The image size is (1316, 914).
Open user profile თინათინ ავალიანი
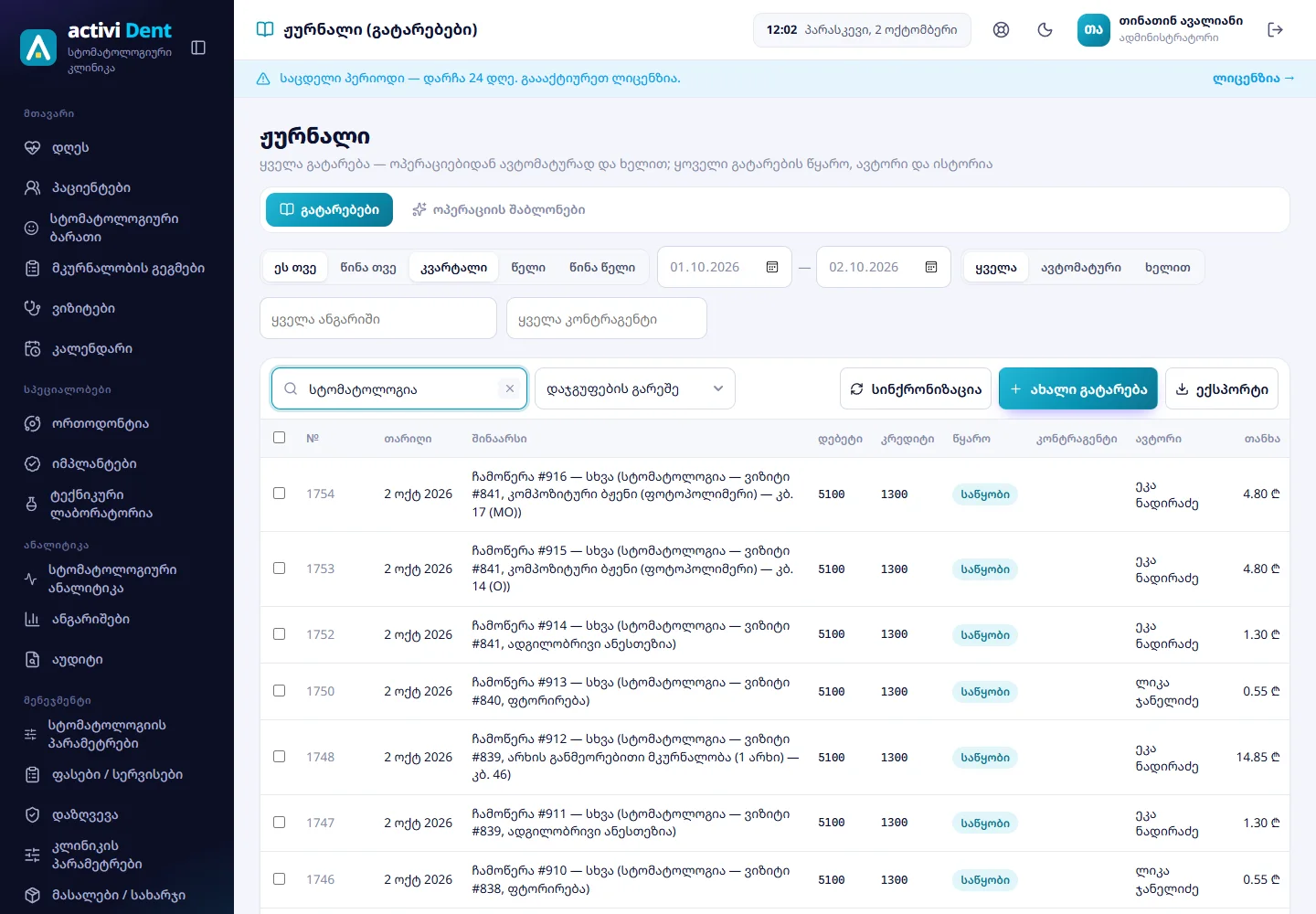[1161, 30]
